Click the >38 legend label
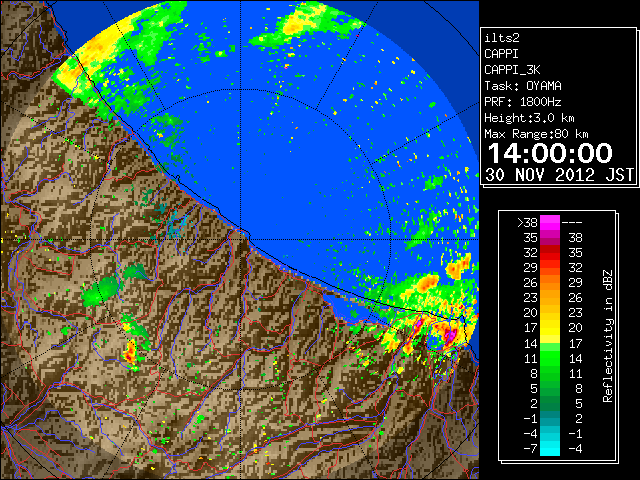The image size is (640, 480). tap(527, 223)
